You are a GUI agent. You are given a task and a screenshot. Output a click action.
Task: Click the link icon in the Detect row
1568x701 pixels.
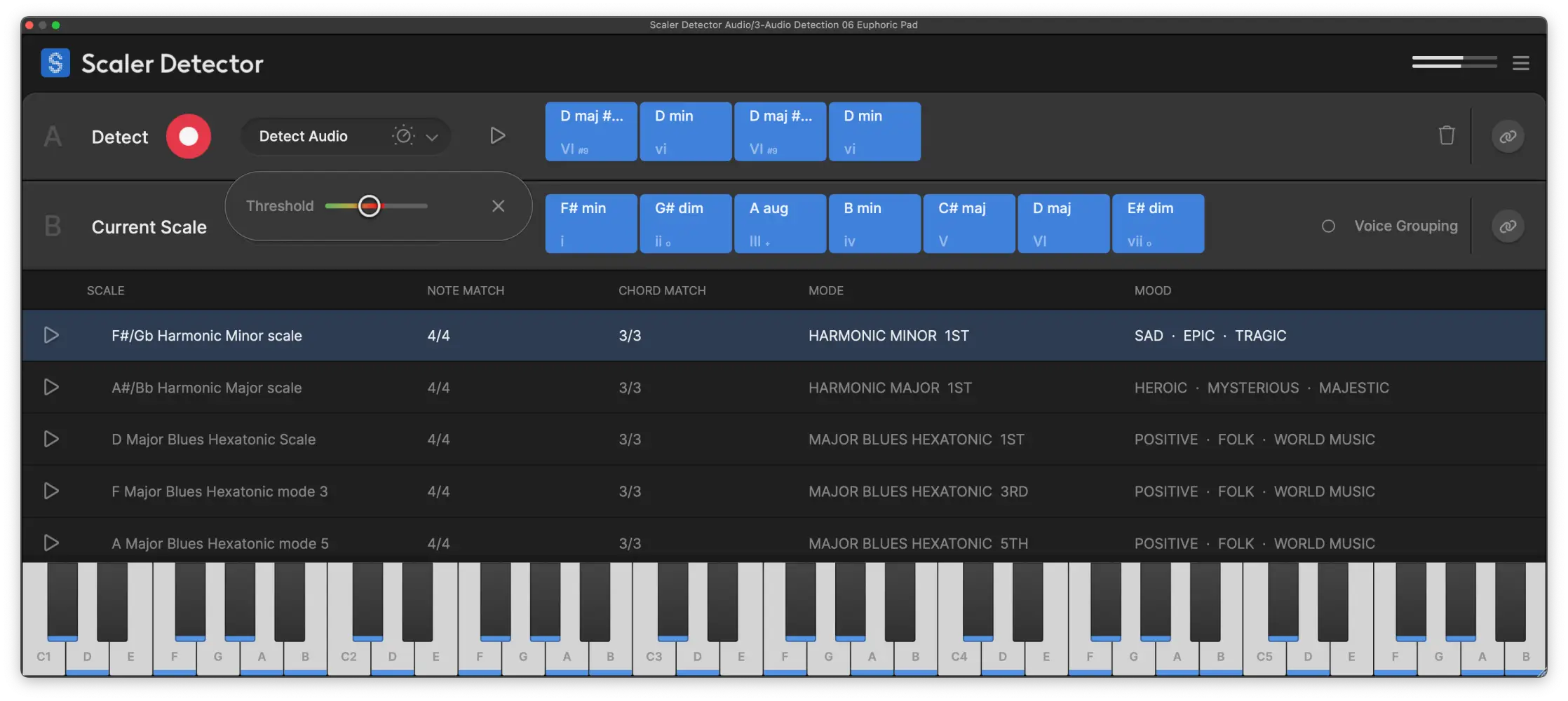pos(1508,136)
